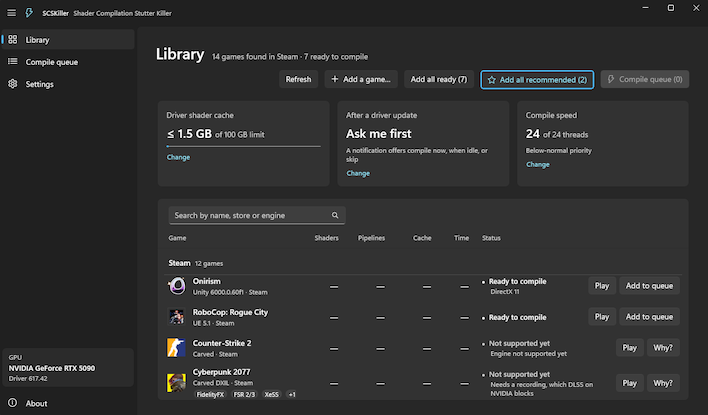
Task: Open the Compile queue (0) button
Action: tap(644, 79)
